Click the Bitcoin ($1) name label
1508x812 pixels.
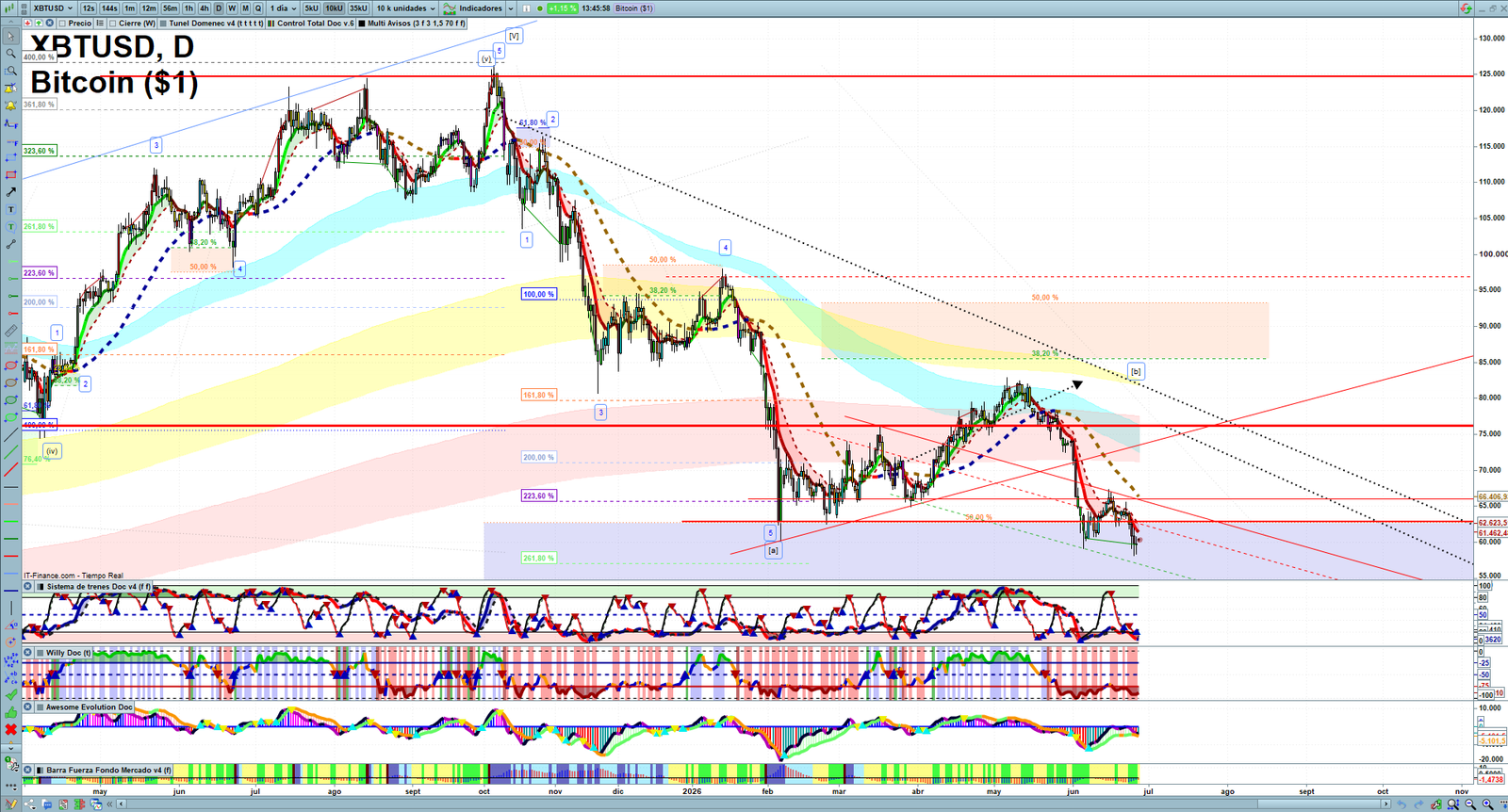(634, 8)
